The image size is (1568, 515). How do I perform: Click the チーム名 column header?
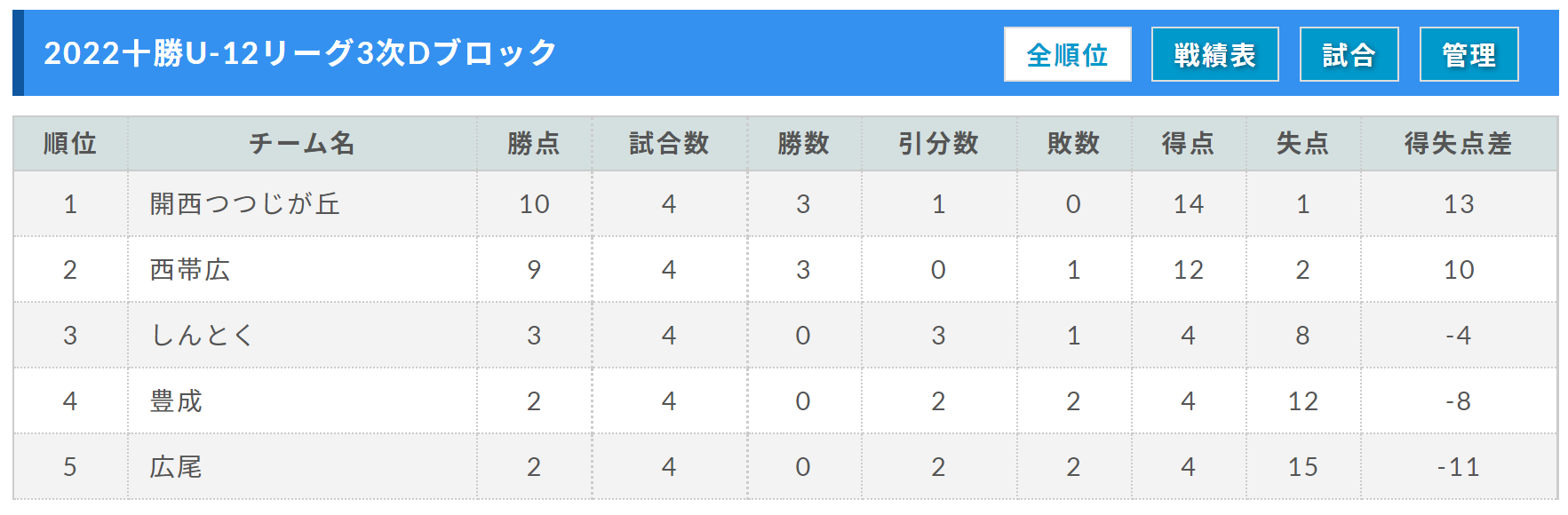coord(302,143)
